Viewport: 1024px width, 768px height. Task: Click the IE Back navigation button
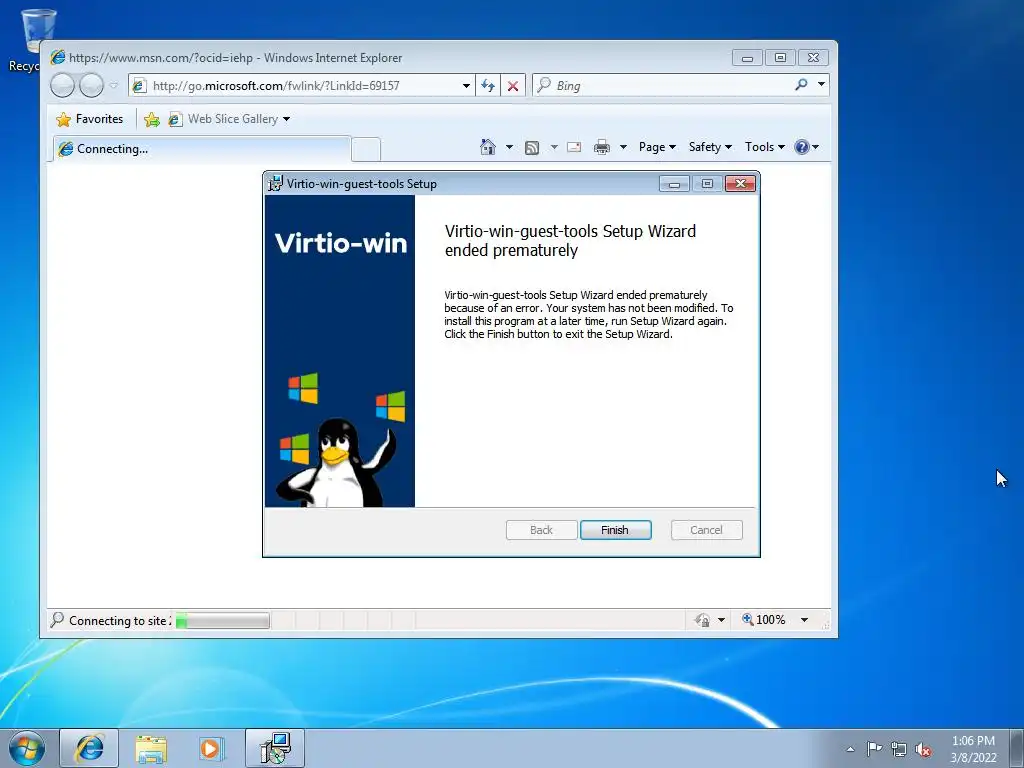point(63,86)
